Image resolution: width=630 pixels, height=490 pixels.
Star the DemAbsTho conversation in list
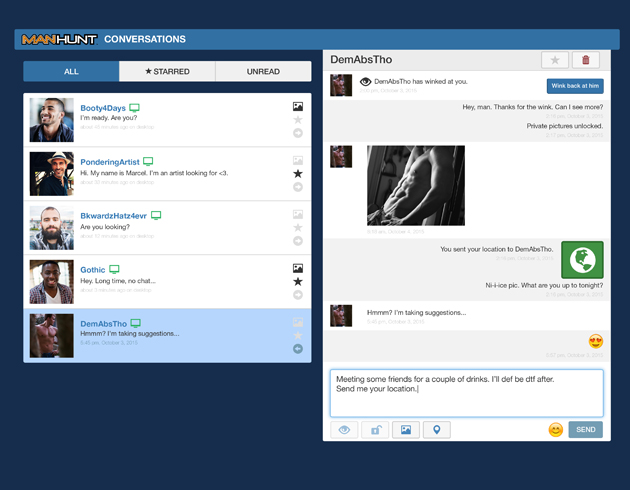coord(298,335)
